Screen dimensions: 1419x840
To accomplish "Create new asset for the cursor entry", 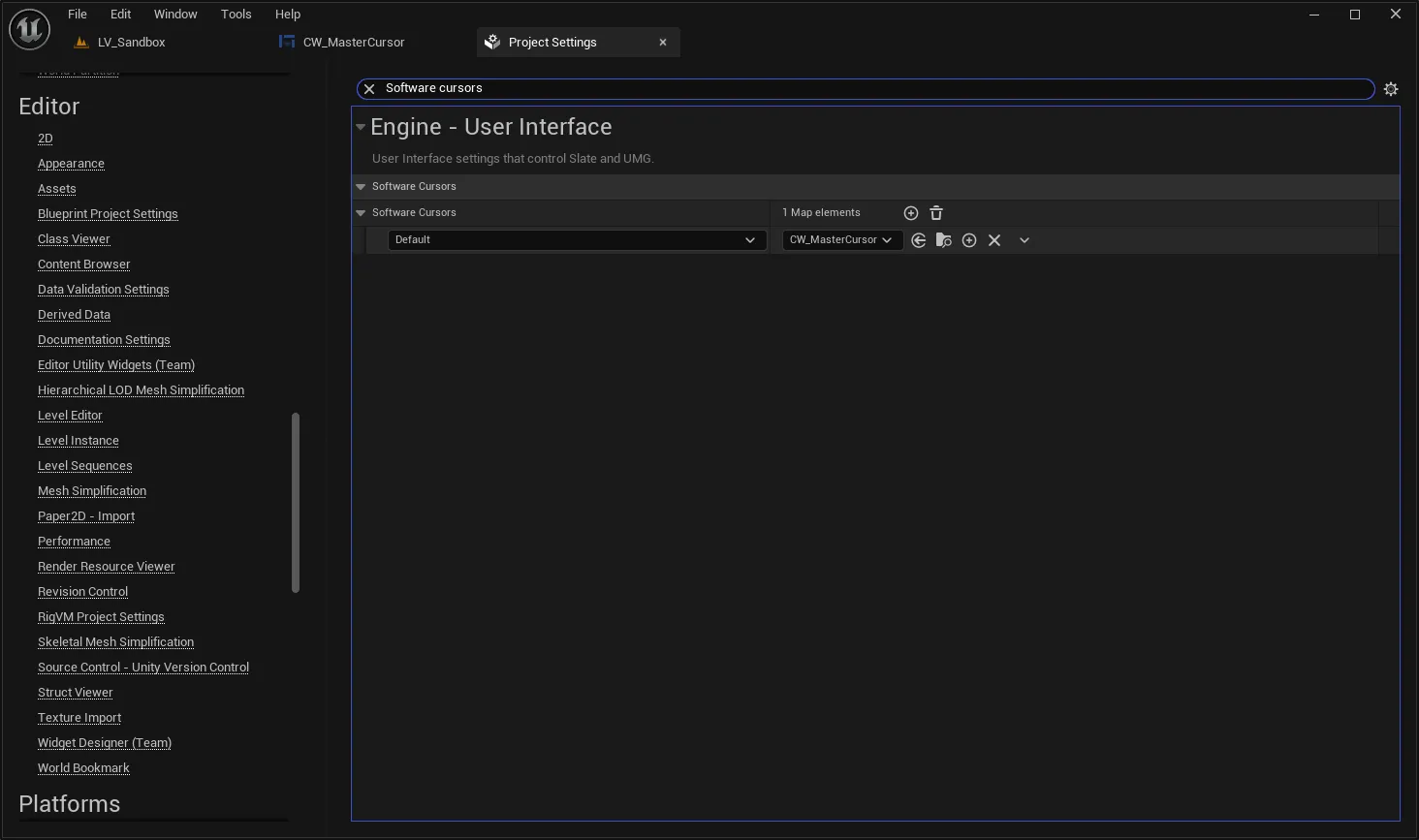I will click(x=969, y=240).
